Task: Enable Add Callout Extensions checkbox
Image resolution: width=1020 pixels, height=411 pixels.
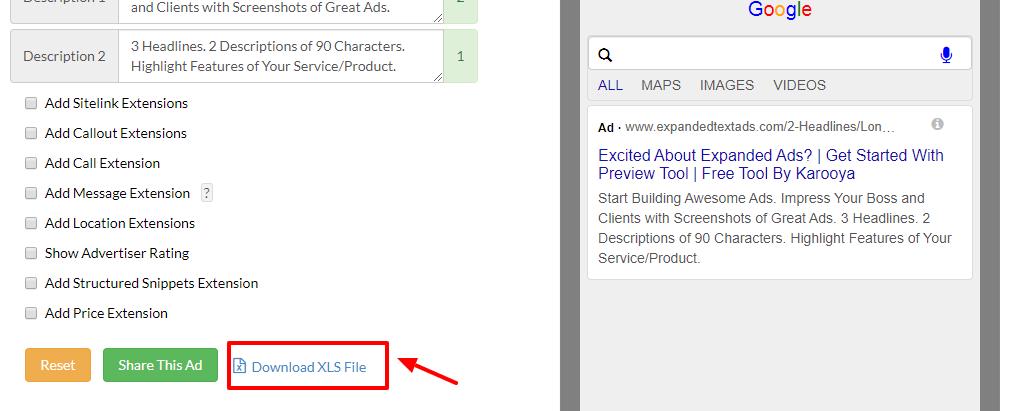Action: click(31, 133)
